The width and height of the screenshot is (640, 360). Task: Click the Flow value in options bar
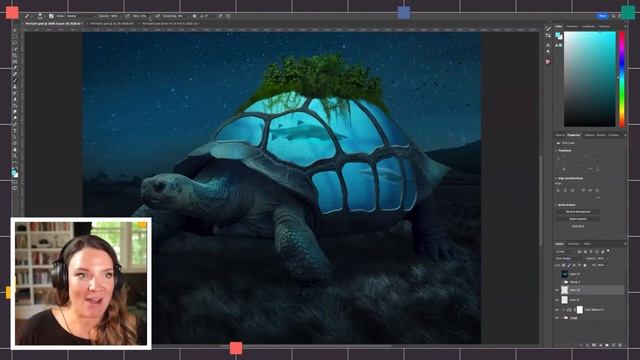click(x=143, y=16)
